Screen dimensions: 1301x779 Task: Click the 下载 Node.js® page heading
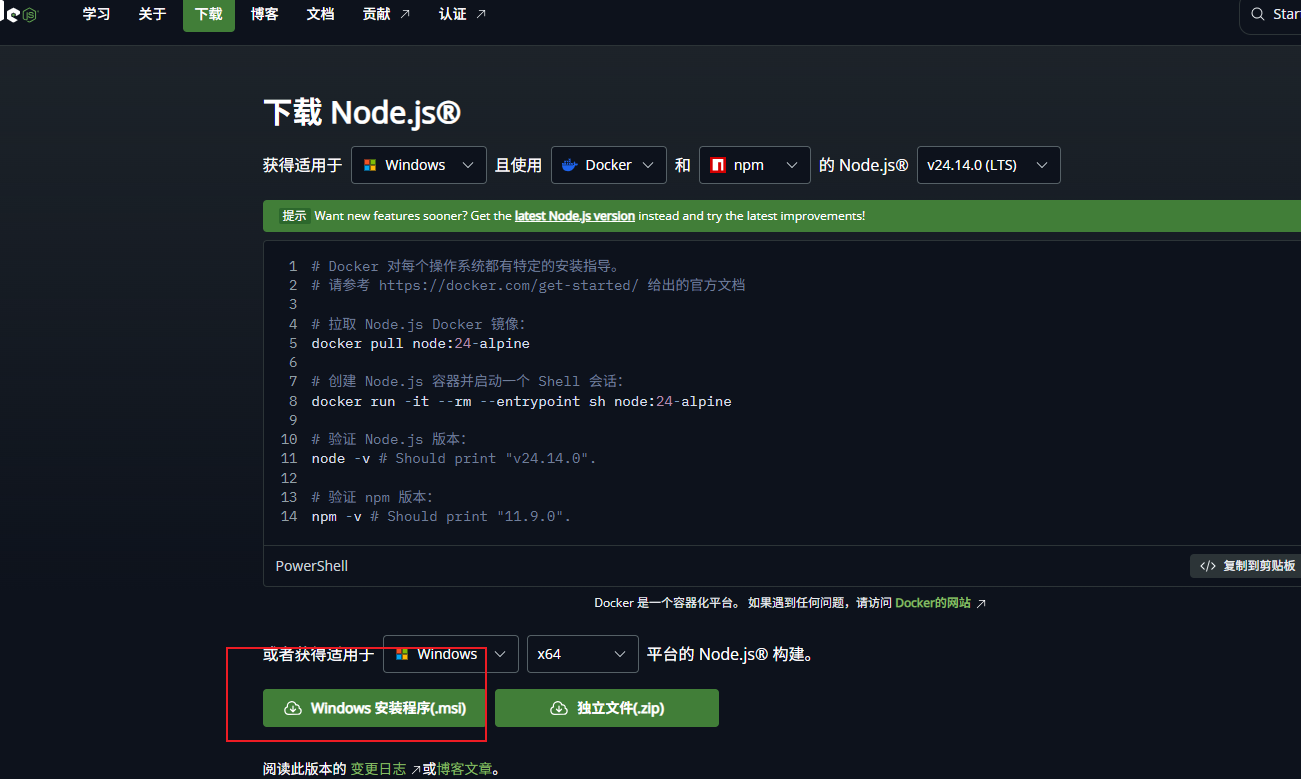point(362,112)
